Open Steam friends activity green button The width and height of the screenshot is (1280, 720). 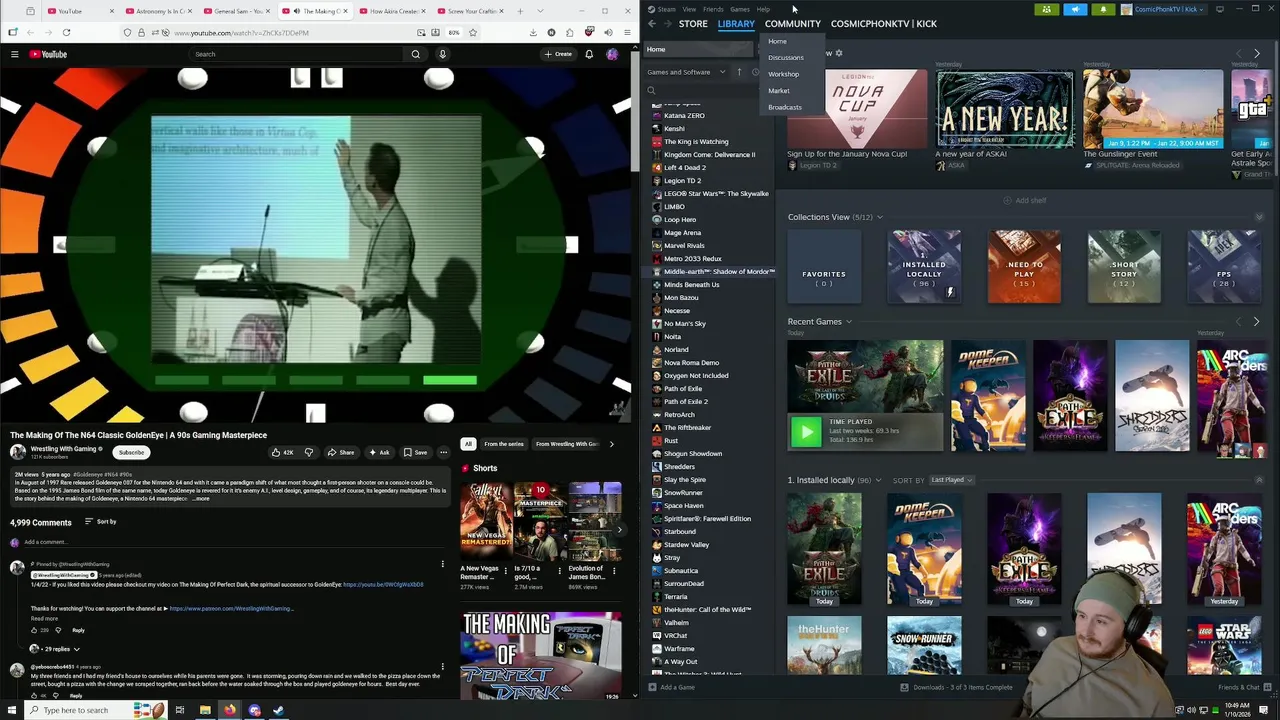1046,9
